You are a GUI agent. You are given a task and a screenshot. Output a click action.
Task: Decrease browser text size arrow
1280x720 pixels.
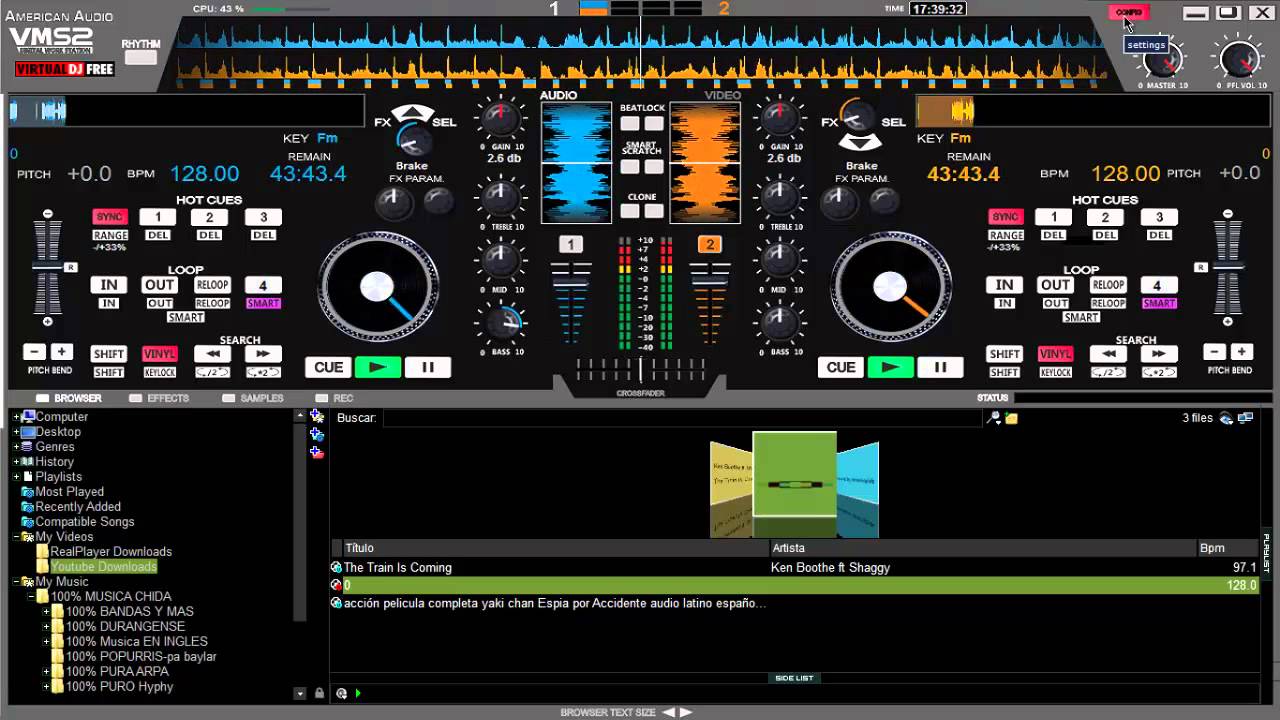(x=669, y=713)
